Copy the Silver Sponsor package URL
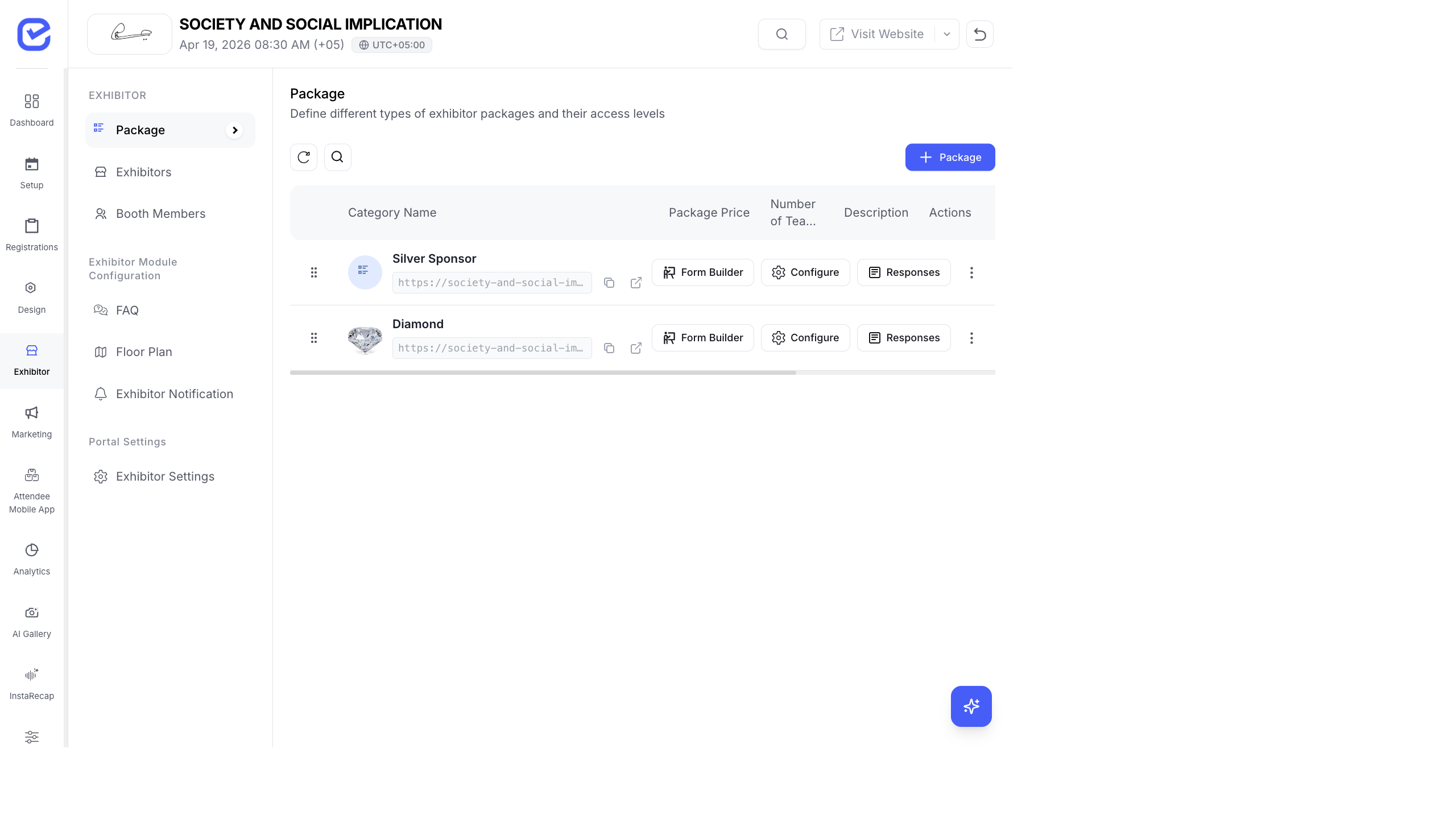The width and height of the screenshot is (1456, 819). coord(609,282)
